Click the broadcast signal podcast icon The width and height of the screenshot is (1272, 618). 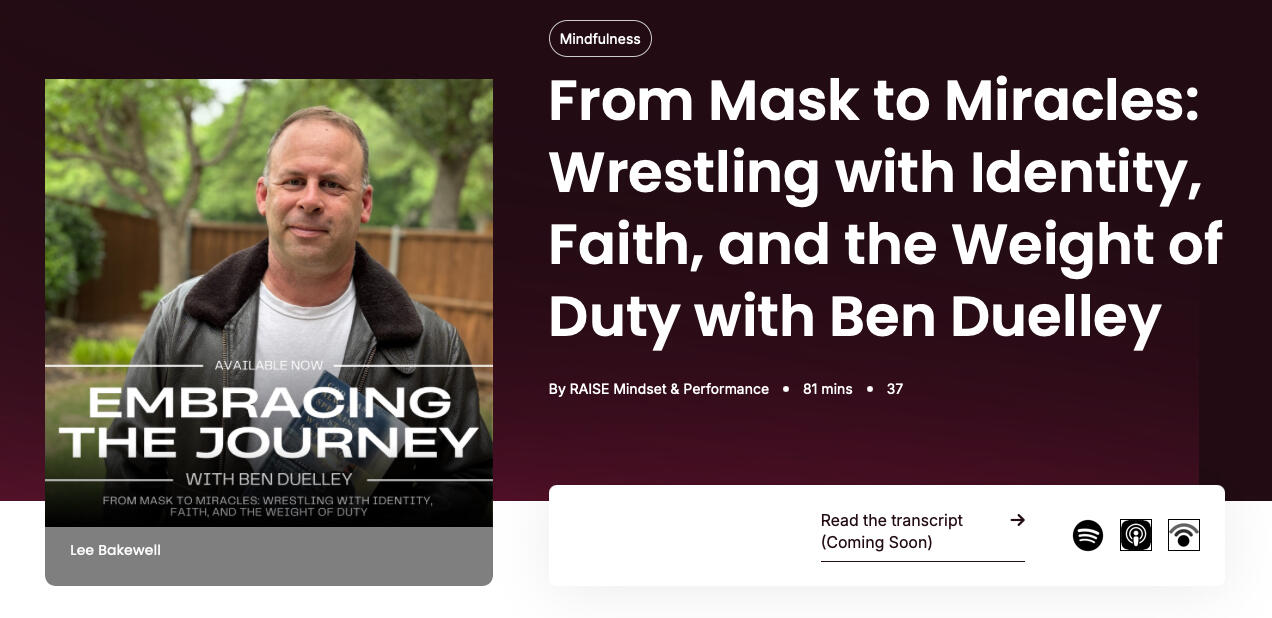(1184, 535)
